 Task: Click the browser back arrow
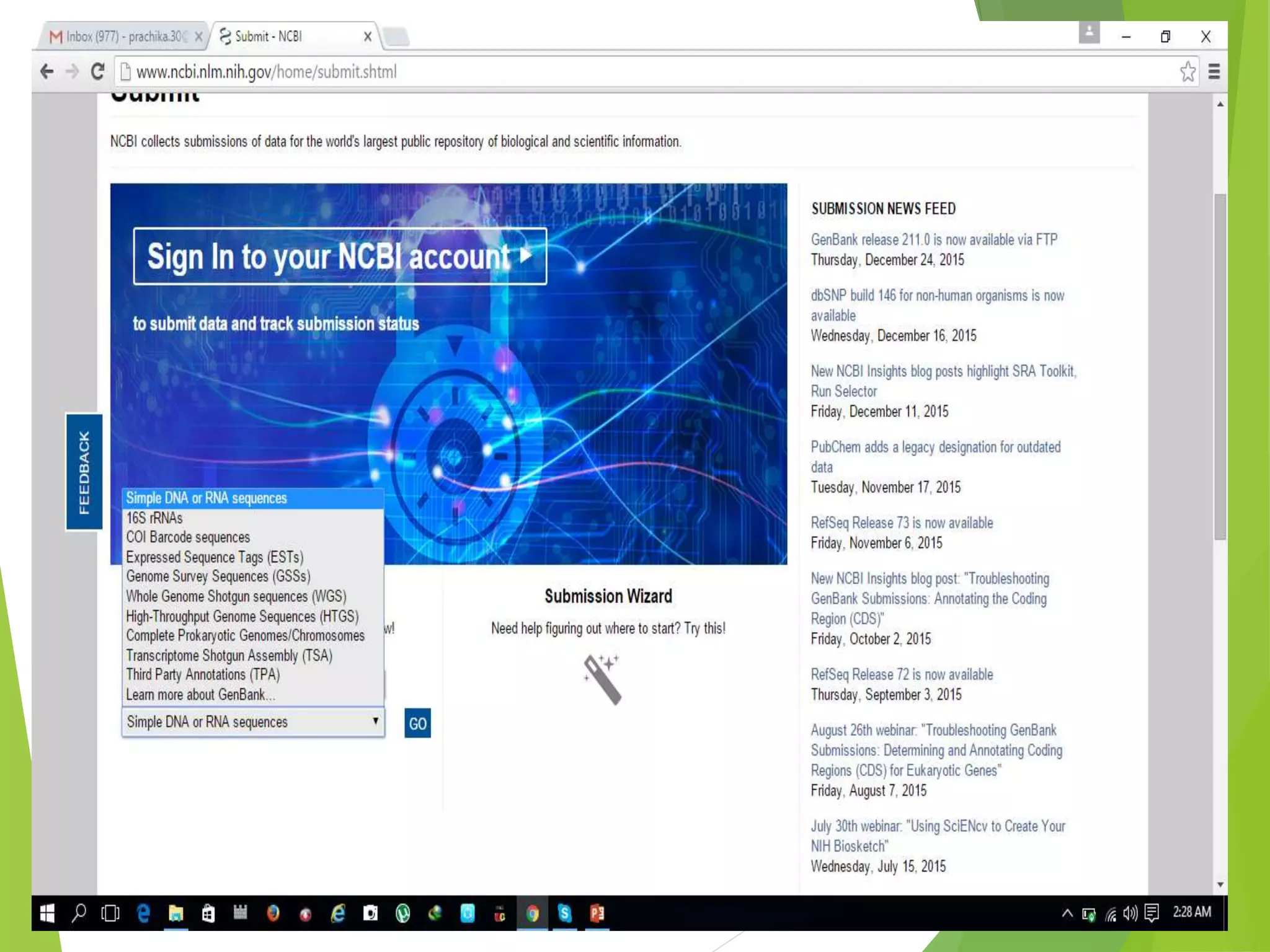47,72
